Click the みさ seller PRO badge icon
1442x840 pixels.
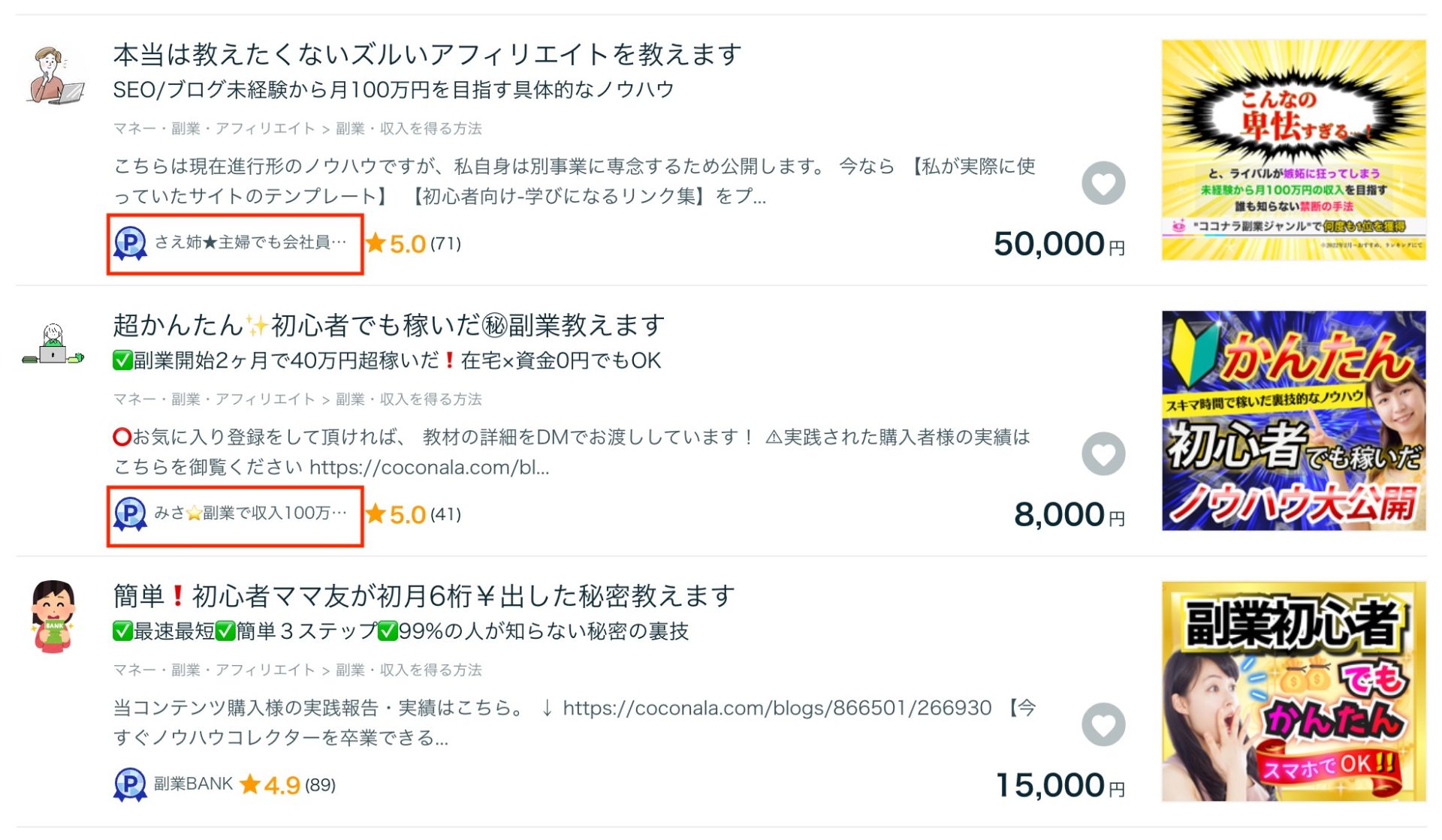coord(130,514)
